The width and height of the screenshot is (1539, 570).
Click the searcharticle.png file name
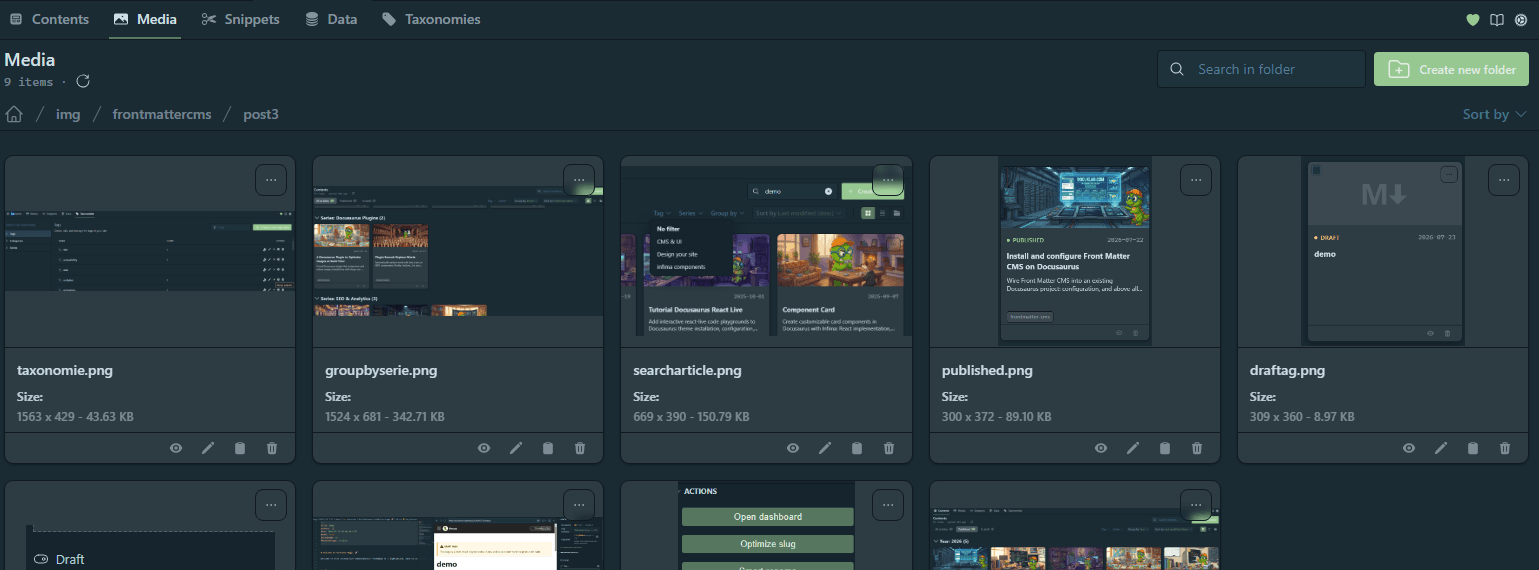[x=688, y=371]
